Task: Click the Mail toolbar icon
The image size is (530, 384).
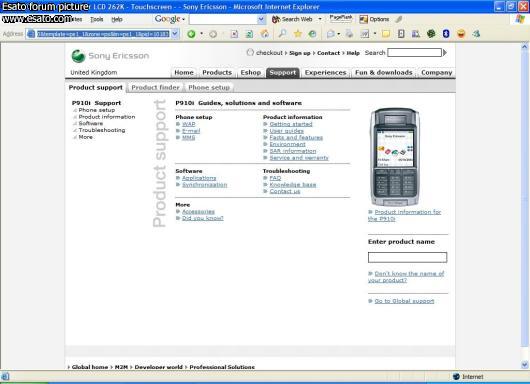Action: [x=331, y=34]
